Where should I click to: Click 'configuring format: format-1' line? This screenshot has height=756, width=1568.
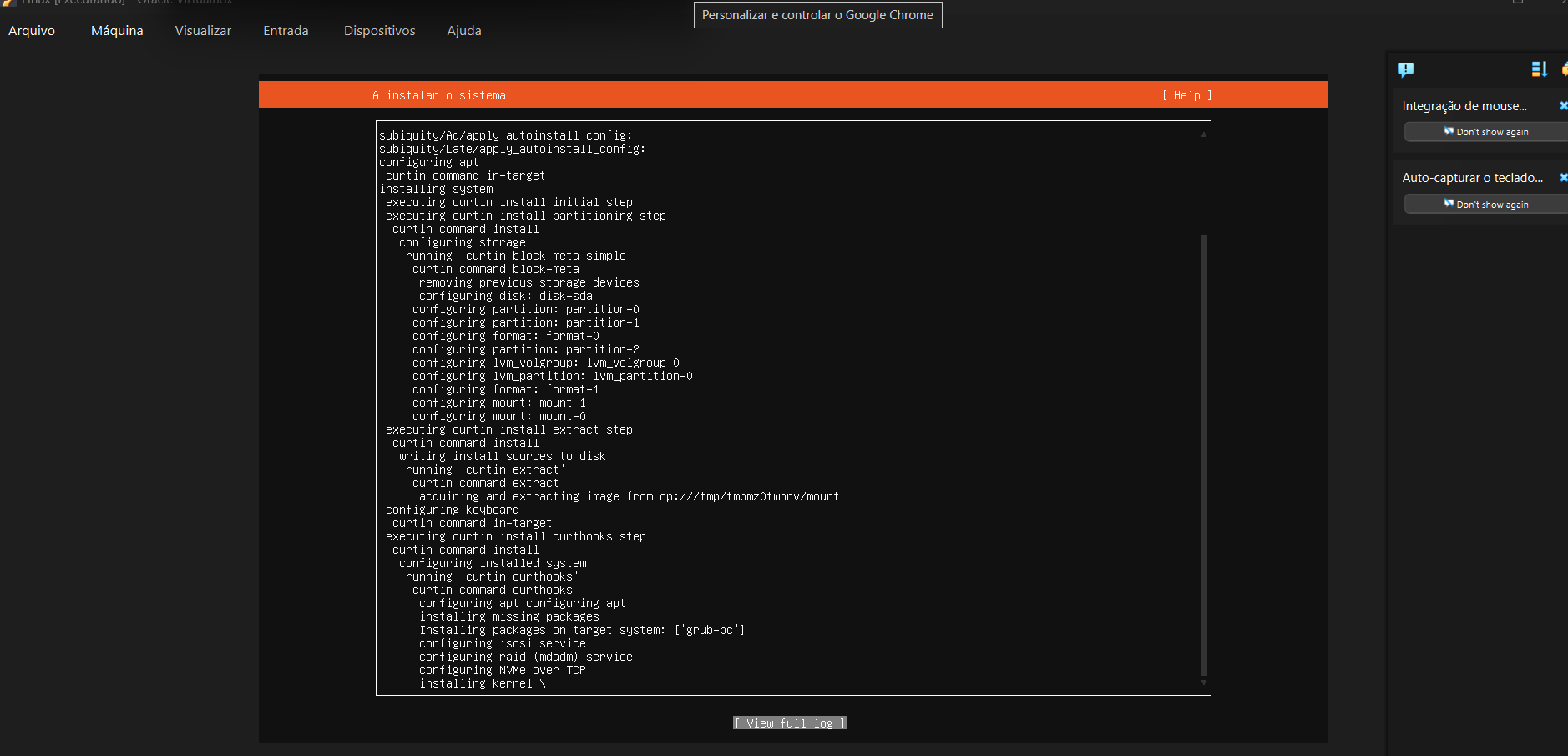506,389
